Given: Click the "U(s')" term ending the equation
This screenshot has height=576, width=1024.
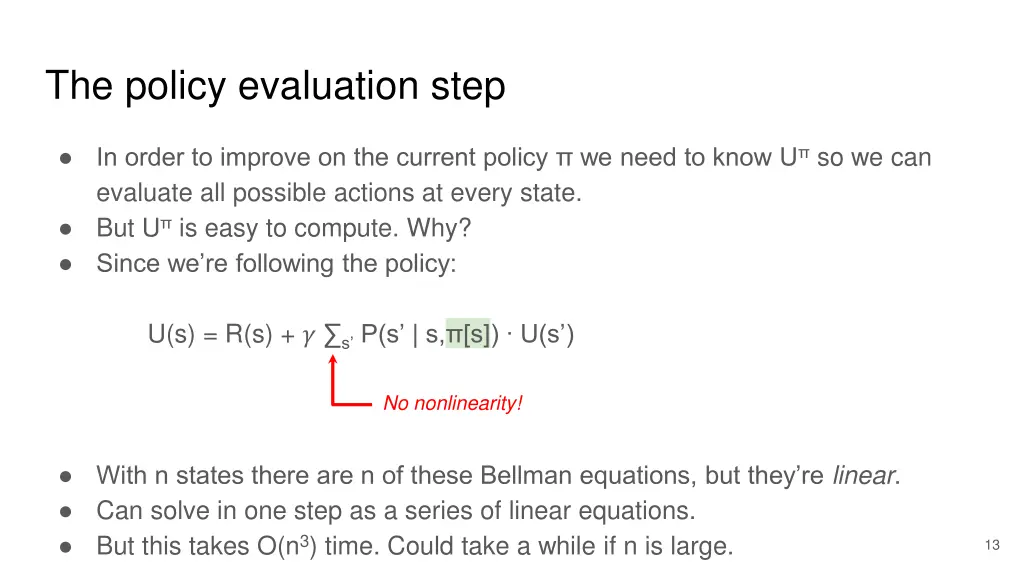Looking at the screenshot, I should (547, 335).
